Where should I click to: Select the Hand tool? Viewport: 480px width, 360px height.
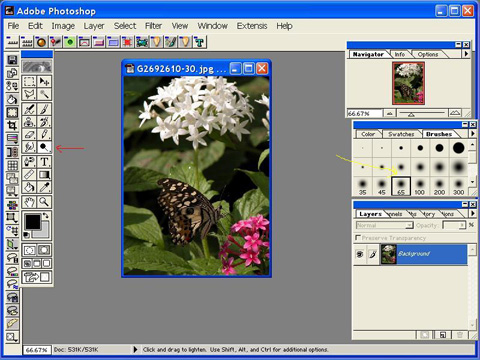click(29, 202)
